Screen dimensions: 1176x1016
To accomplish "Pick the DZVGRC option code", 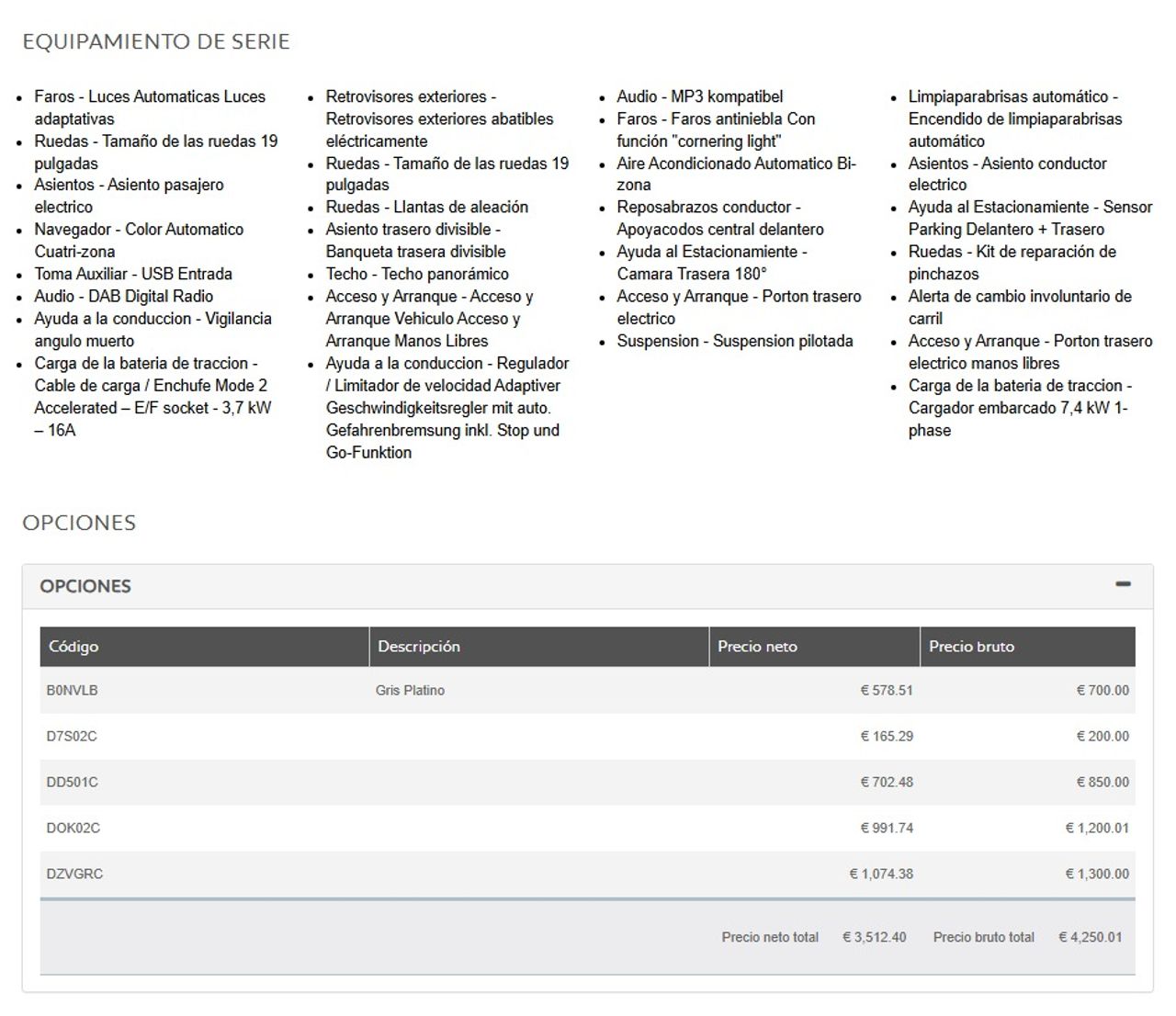I will pos(74,875).
